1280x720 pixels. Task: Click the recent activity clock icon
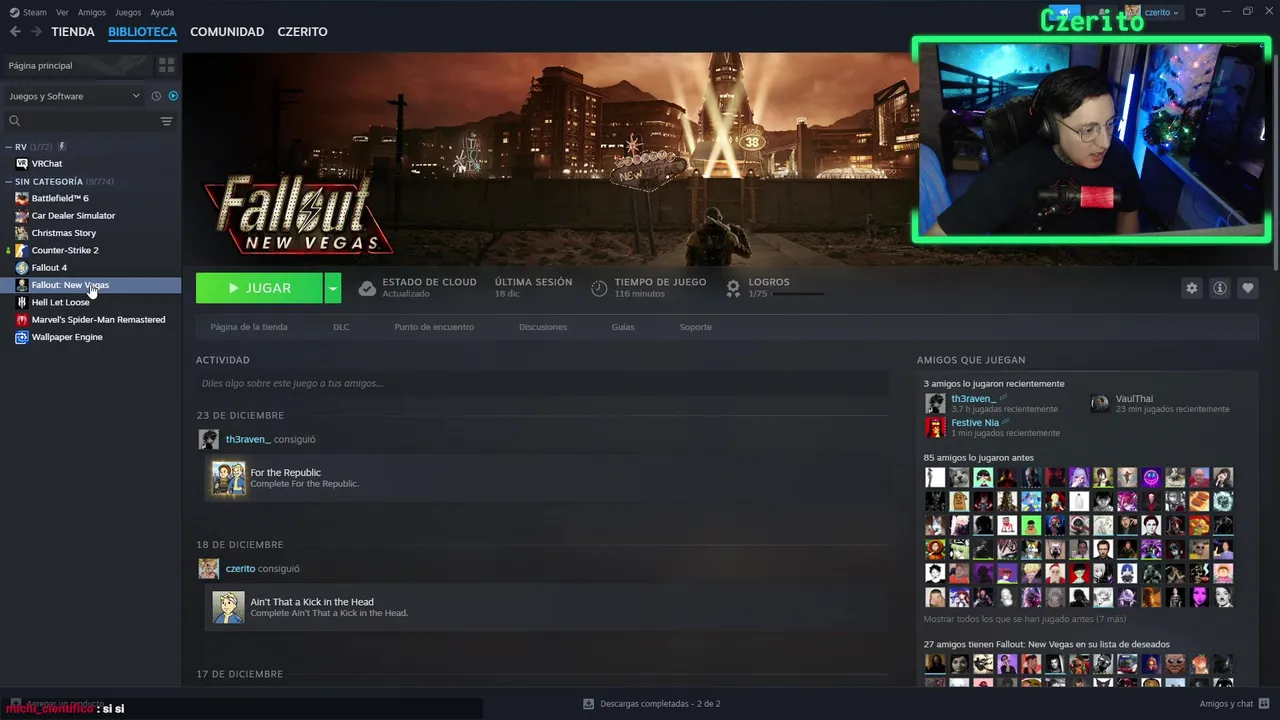point(156,96)
